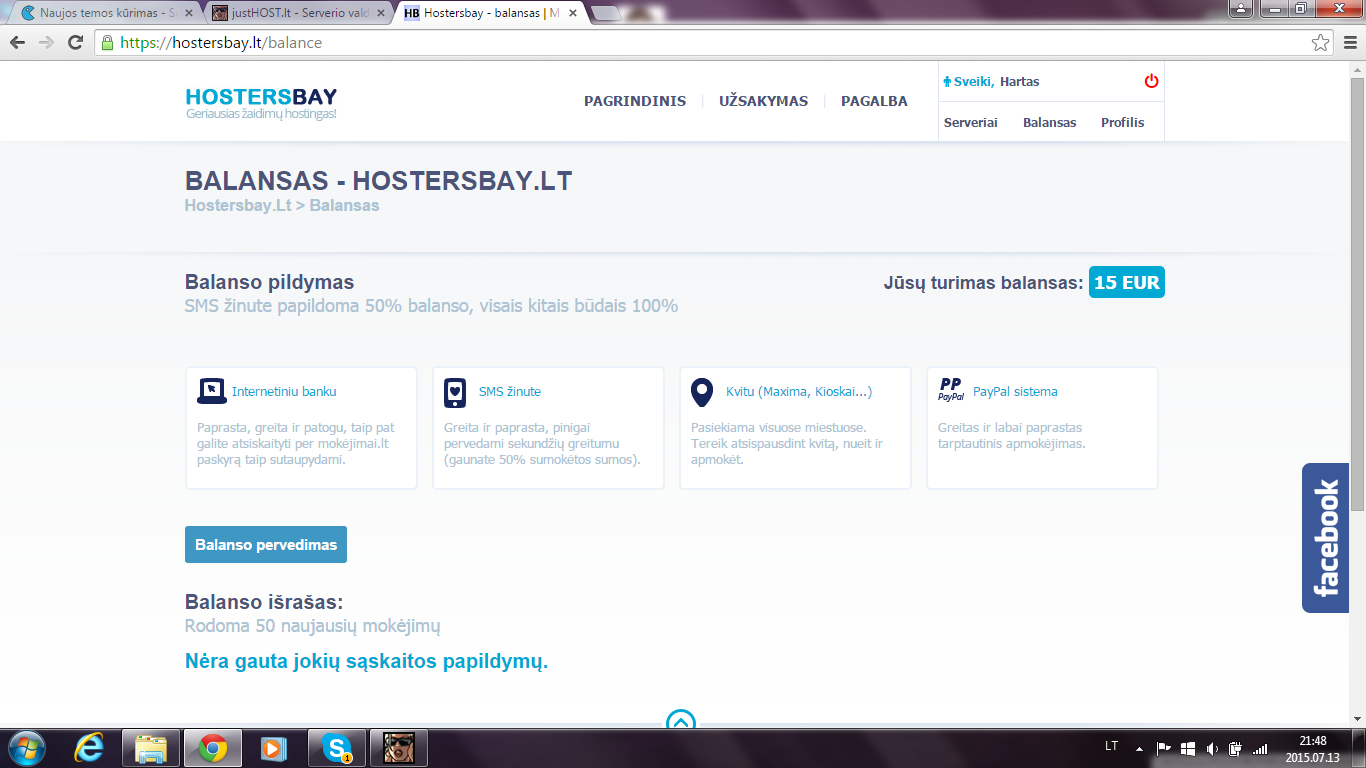Click the red logout power icon
This screenshot has height=768, width=1366.
1151,81
